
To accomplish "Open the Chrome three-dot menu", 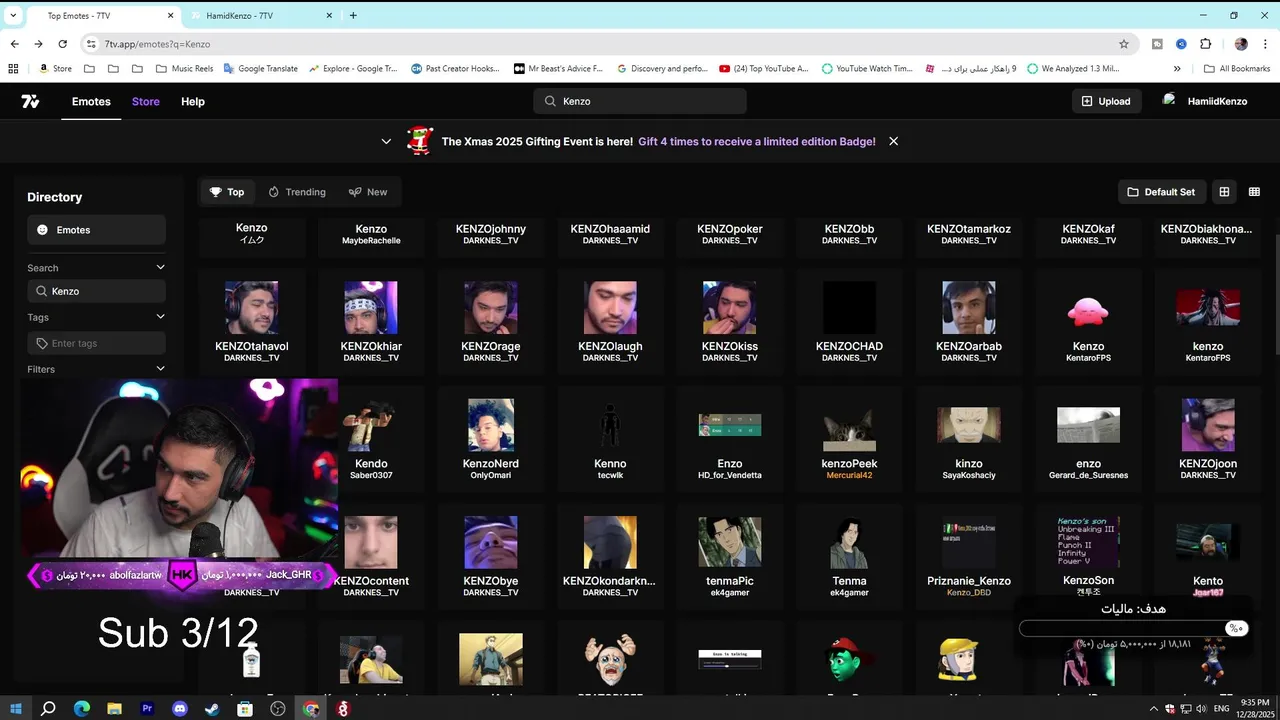I will point(1266,44).
